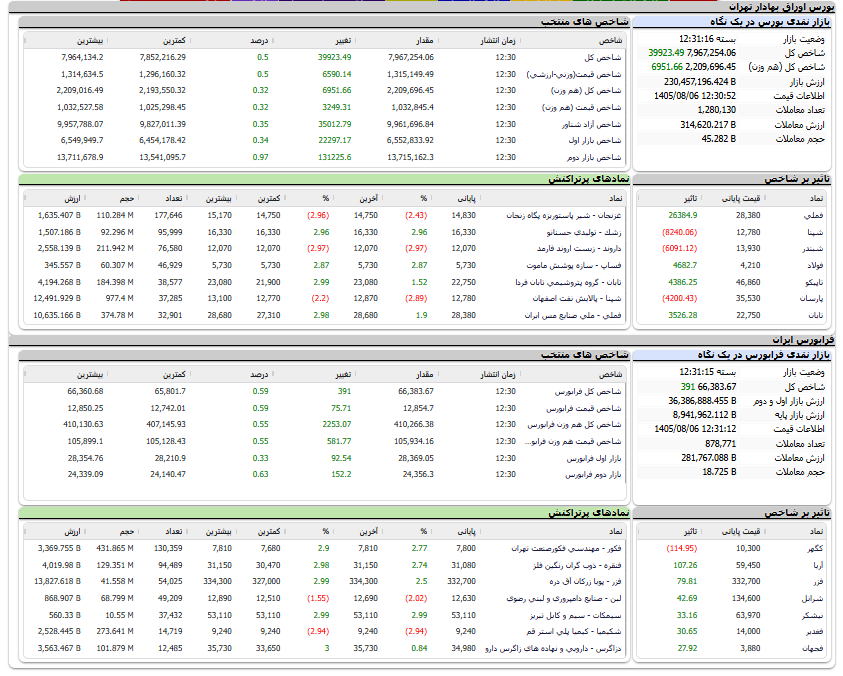Open عزنجان - شیر پاستوریزه پگاه زنجان symbol
This screenshot has width=843, height=676.
click(564, 216)
